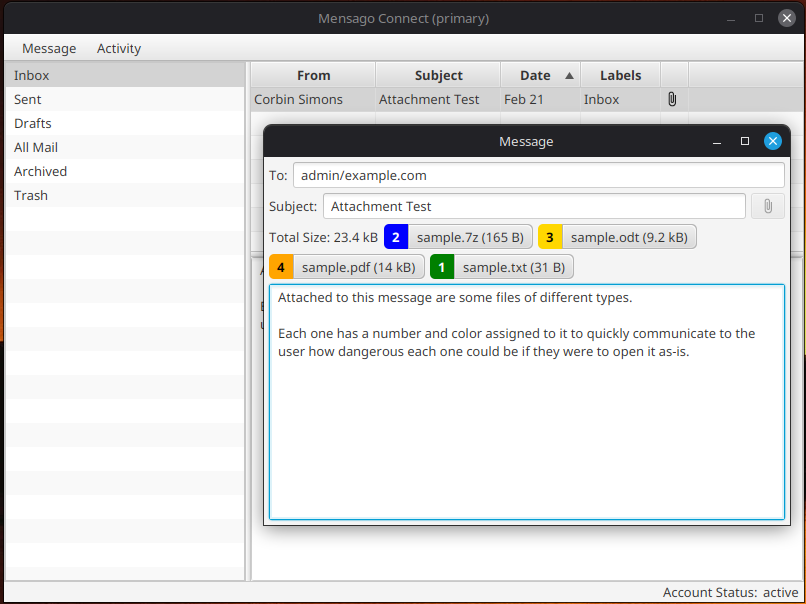Click the paperclip attach button beside Subject
The width and height of the screenshot is (806, 604).
pos(767,206)
